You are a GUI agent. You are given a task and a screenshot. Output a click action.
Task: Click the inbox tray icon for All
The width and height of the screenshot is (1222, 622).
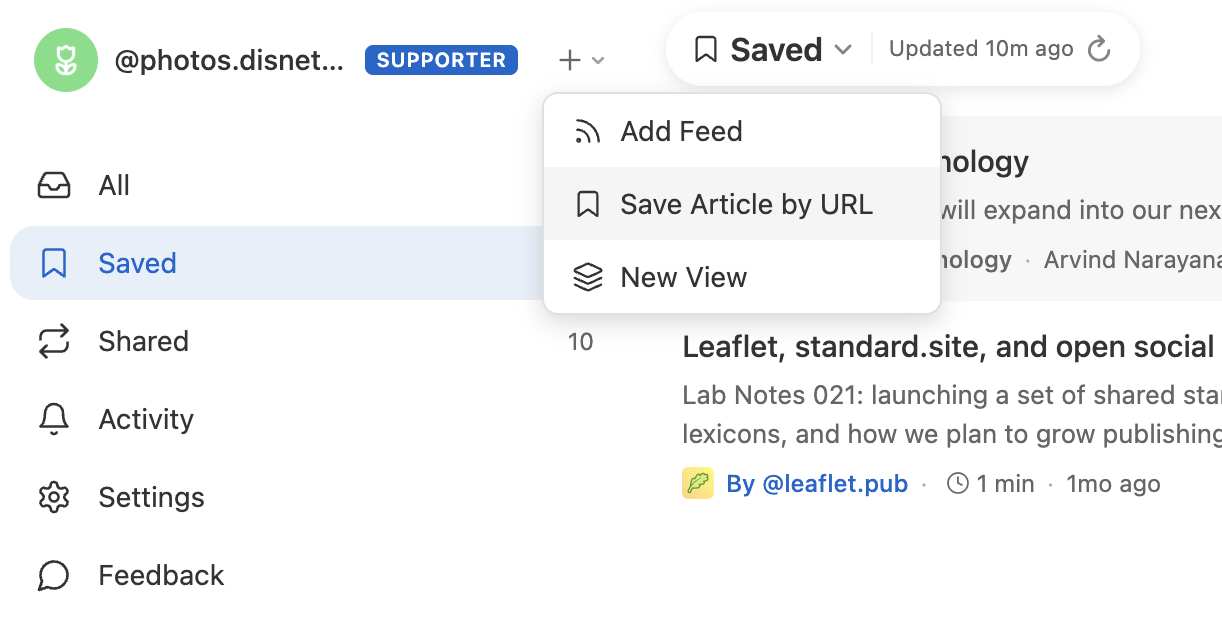[54, 186]
